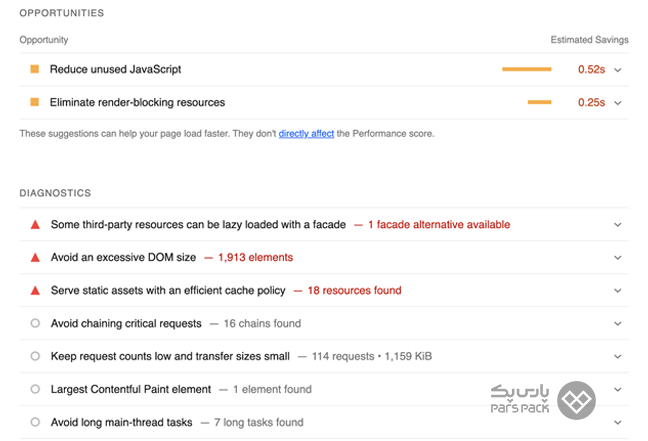Open the 'directly affect' link
The width and height of the screenshot is (648, 441).
tap(306, 134)
